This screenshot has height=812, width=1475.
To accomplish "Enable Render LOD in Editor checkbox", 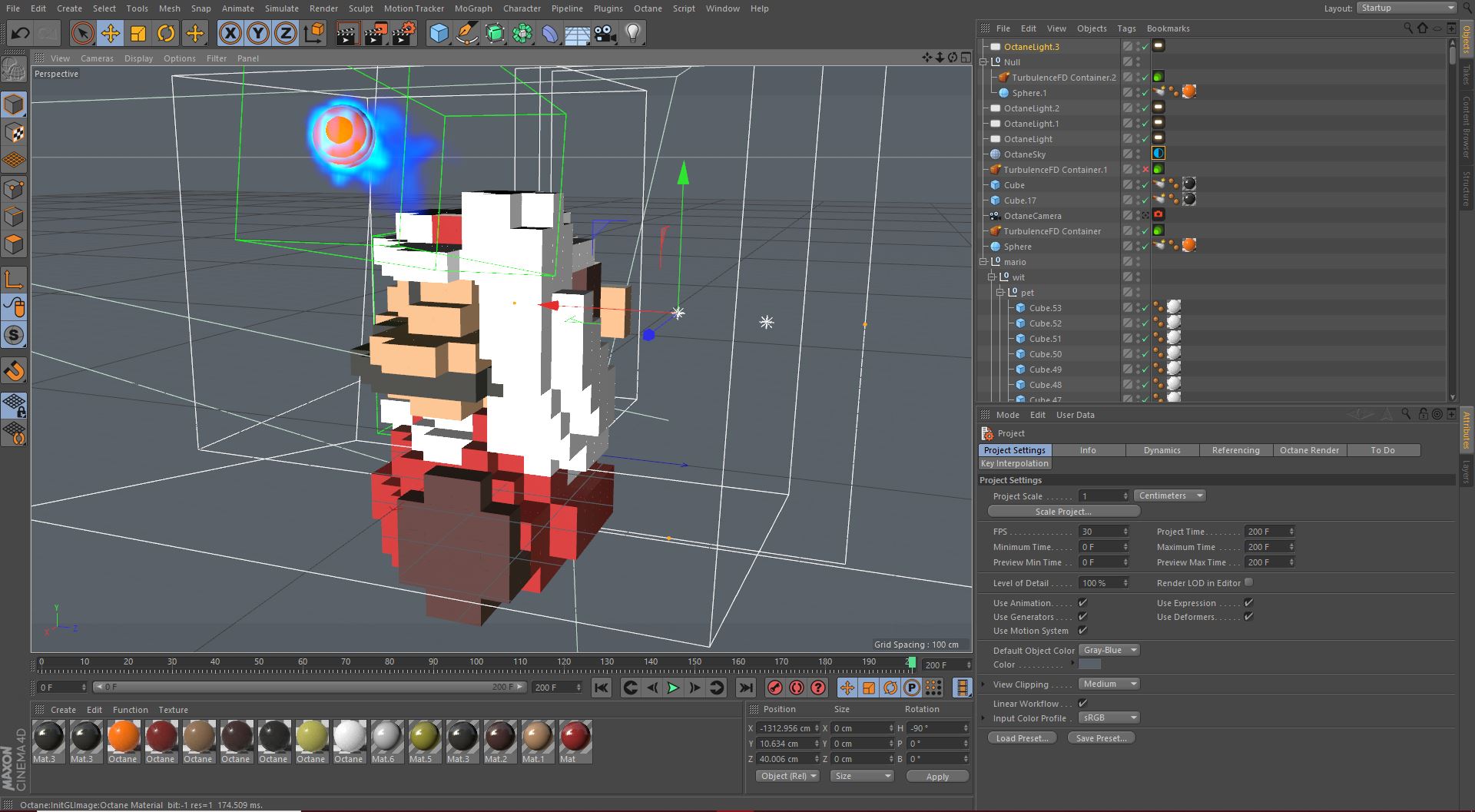I will click(1248, 582).
